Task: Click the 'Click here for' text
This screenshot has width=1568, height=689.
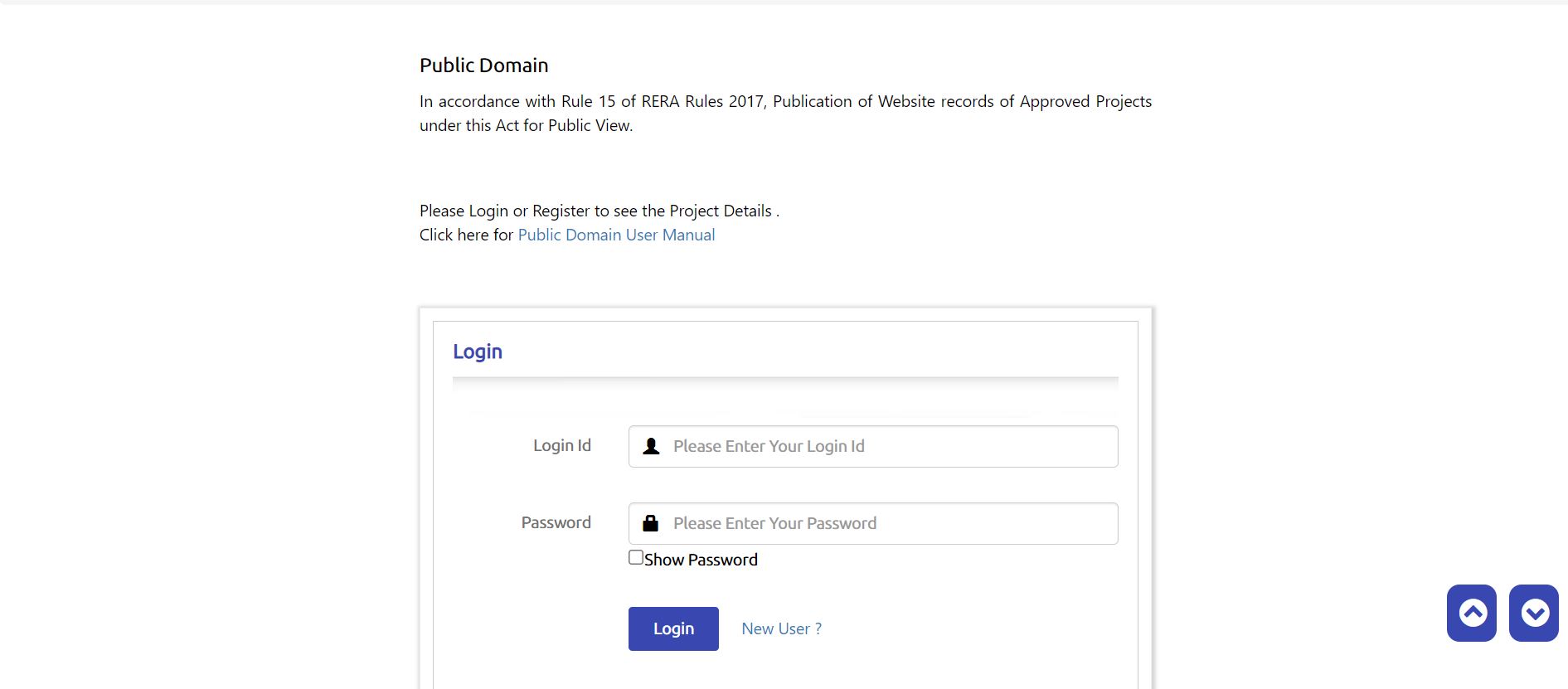Action: click(x=466, y=235)
